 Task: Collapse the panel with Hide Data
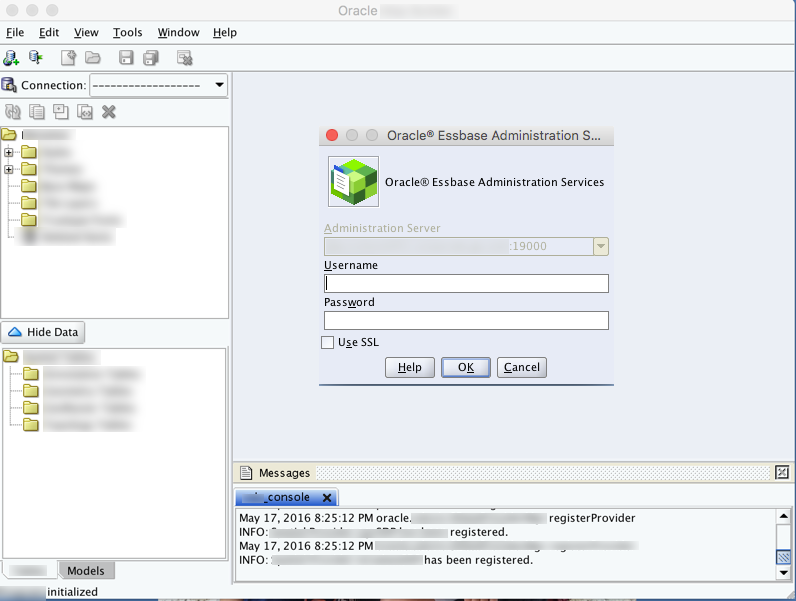point(43,332)
